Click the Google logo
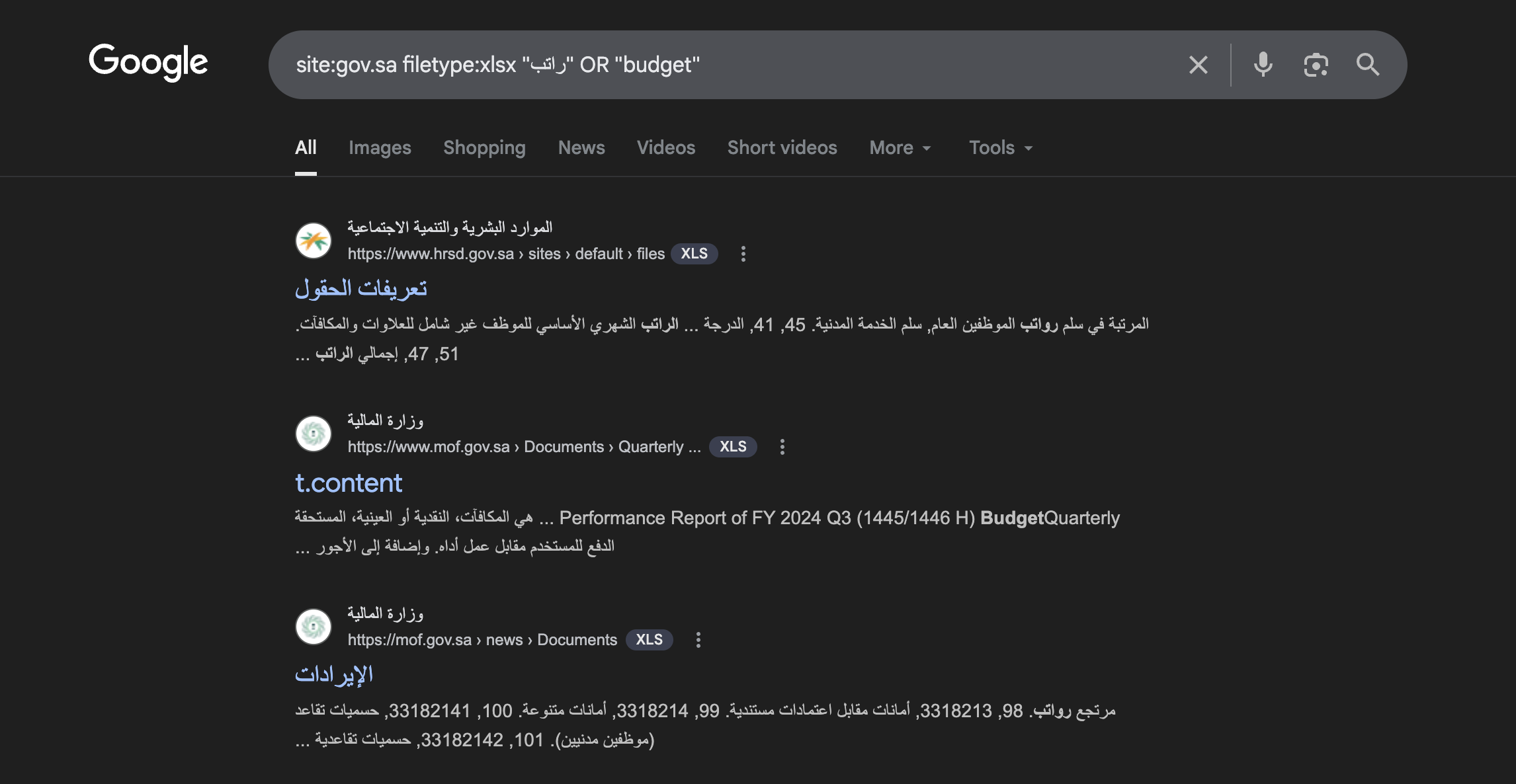Viewport: 1516px width, 784px height. tap(148, 63)
